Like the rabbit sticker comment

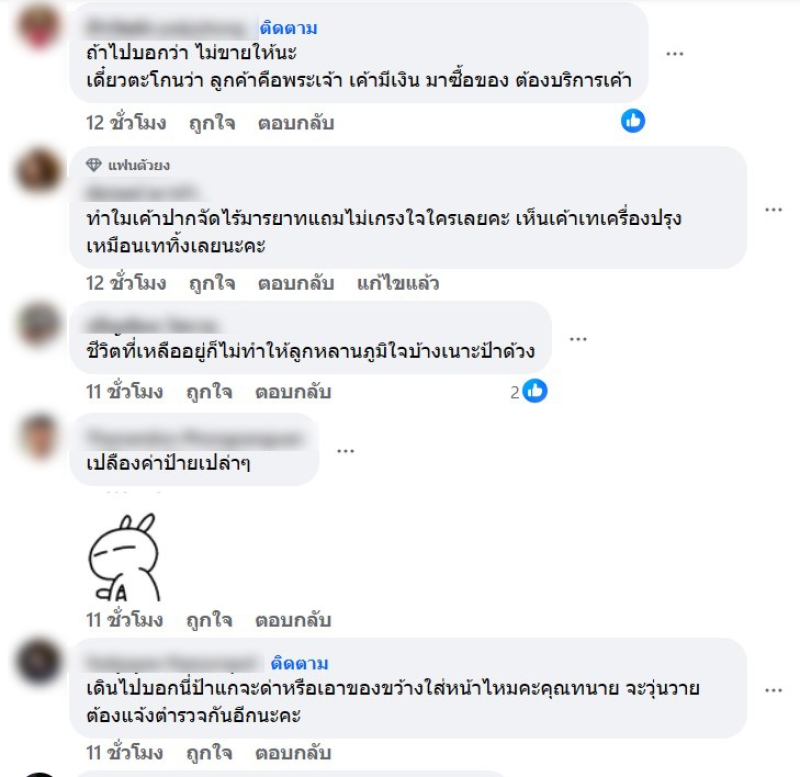point(209,619)
